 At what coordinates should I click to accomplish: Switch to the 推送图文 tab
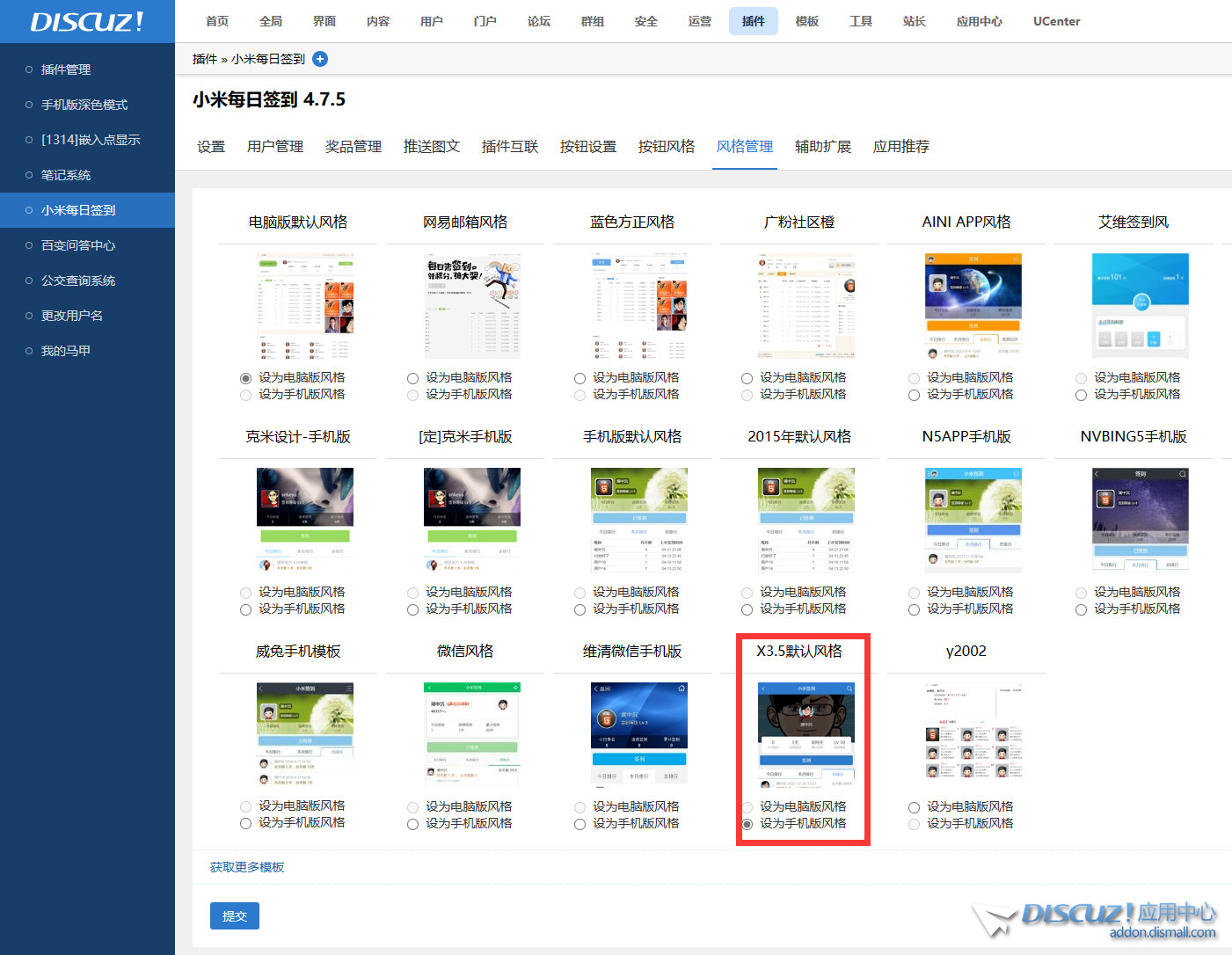pos(432,147)
